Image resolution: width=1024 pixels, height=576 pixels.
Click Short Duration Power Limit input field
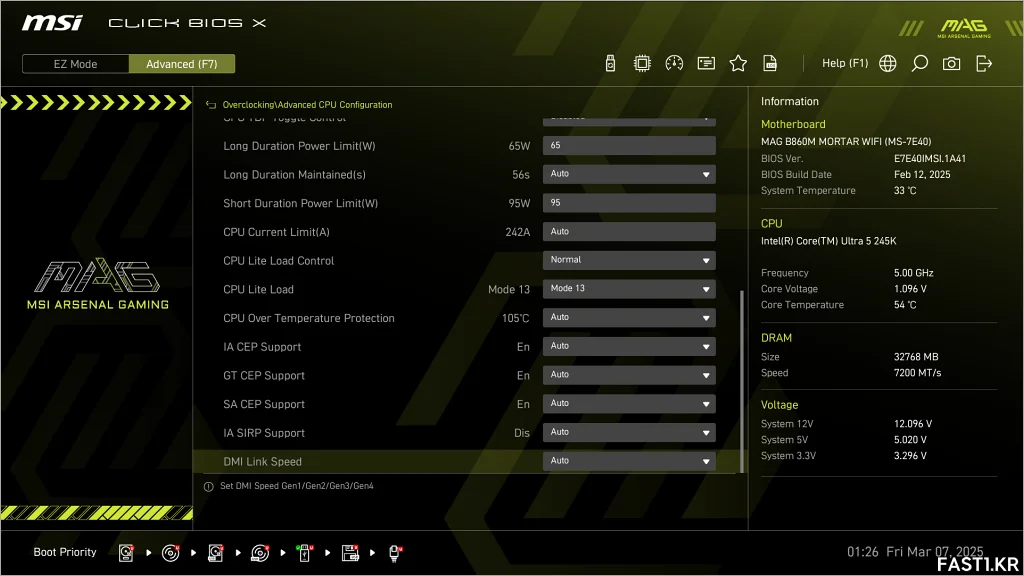[629, 203]
